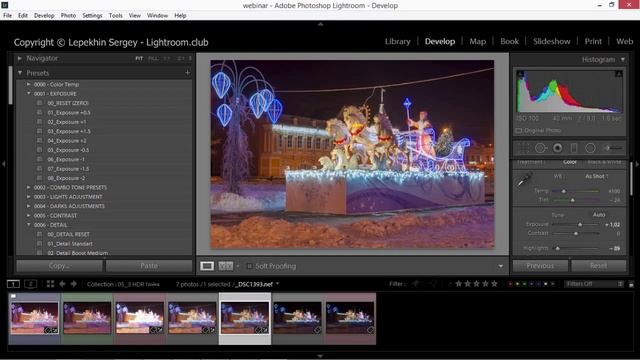Image resolution: width=640 pixels, height=360 pixels.
Task: Open the Develop menu
Action: (x=44, y=16)
